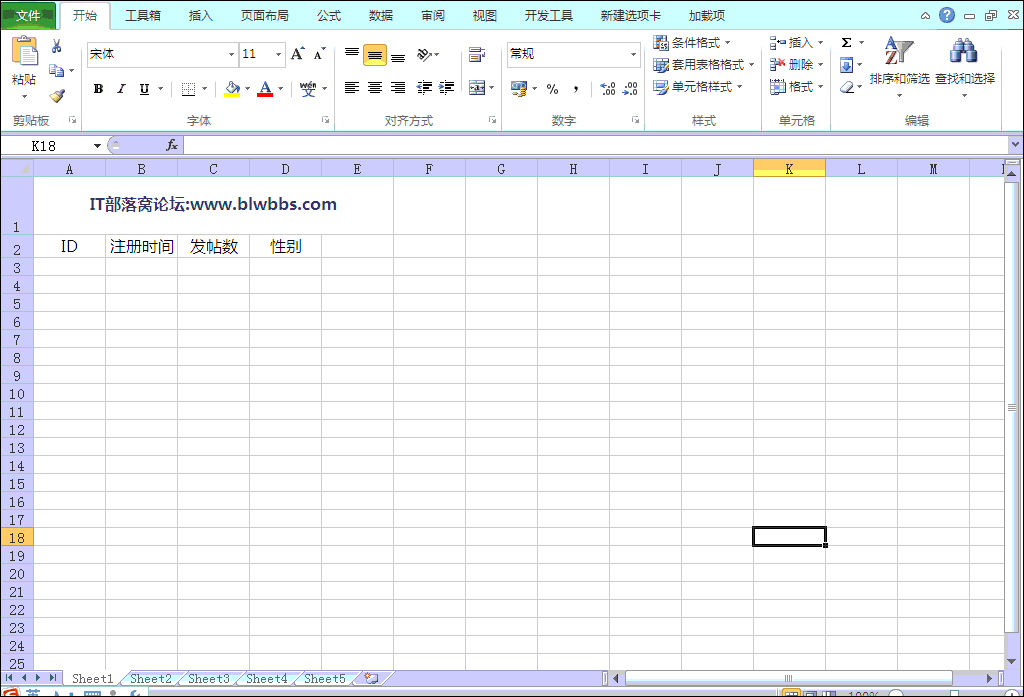Click the Percent style % icon
The width and height of the screenshot is (1024, 697).
[551, 88]
